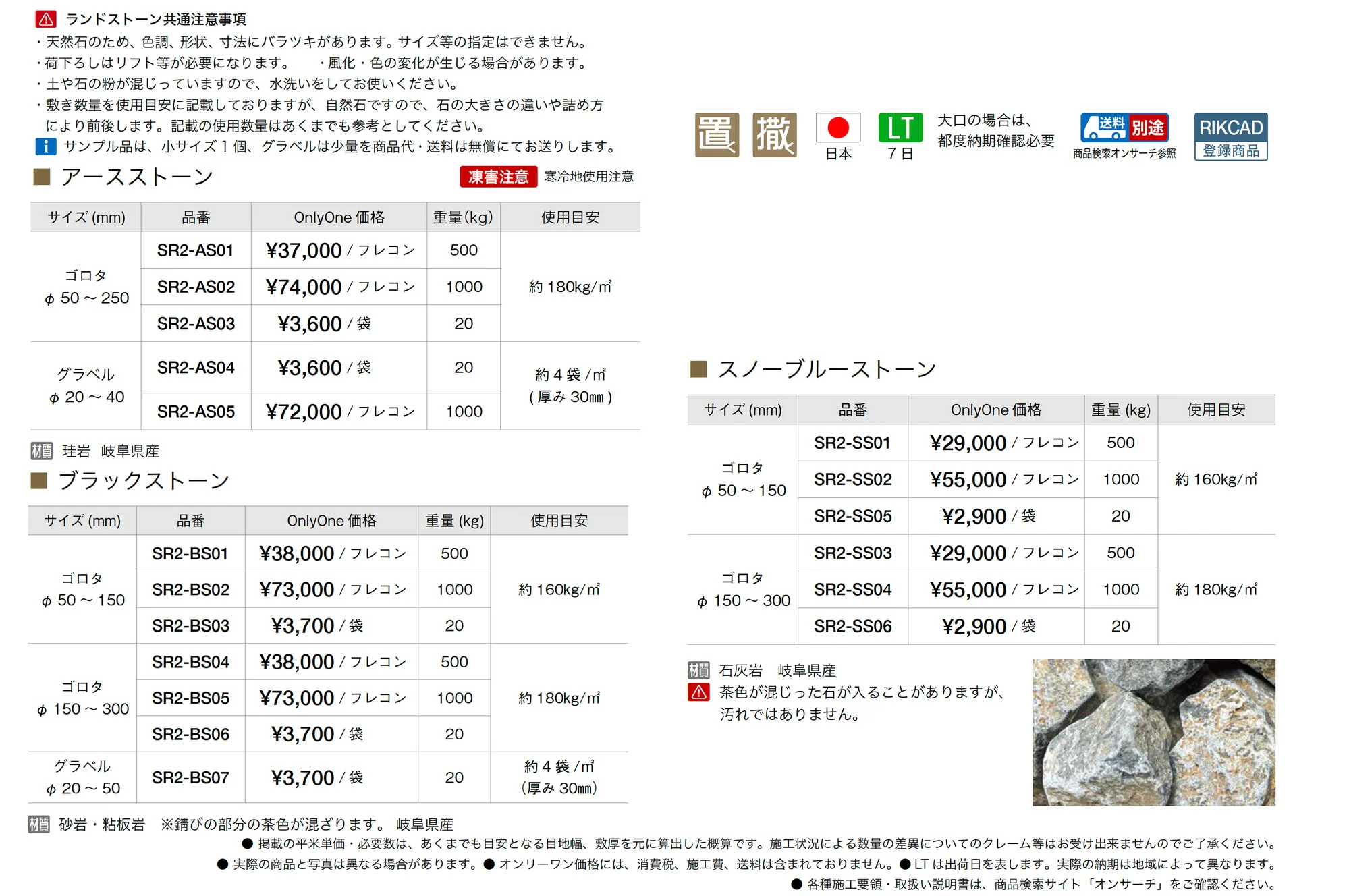Click the 材質 icon beside 石灰岩 岐阜県産

click(698, 670)
